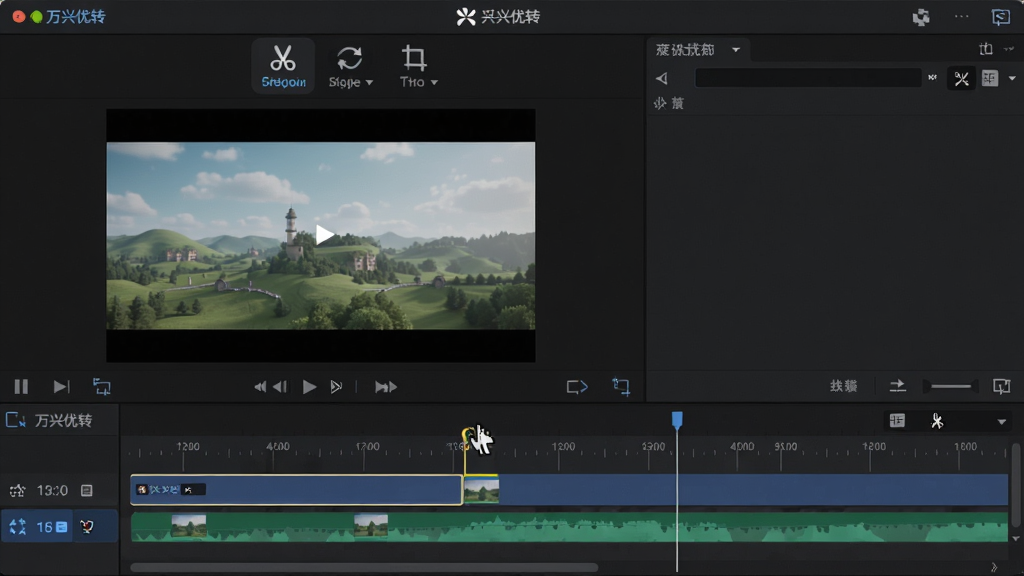Step back one frame
The height and width of the screenshot is (576, 1024).
pos(280,387)
